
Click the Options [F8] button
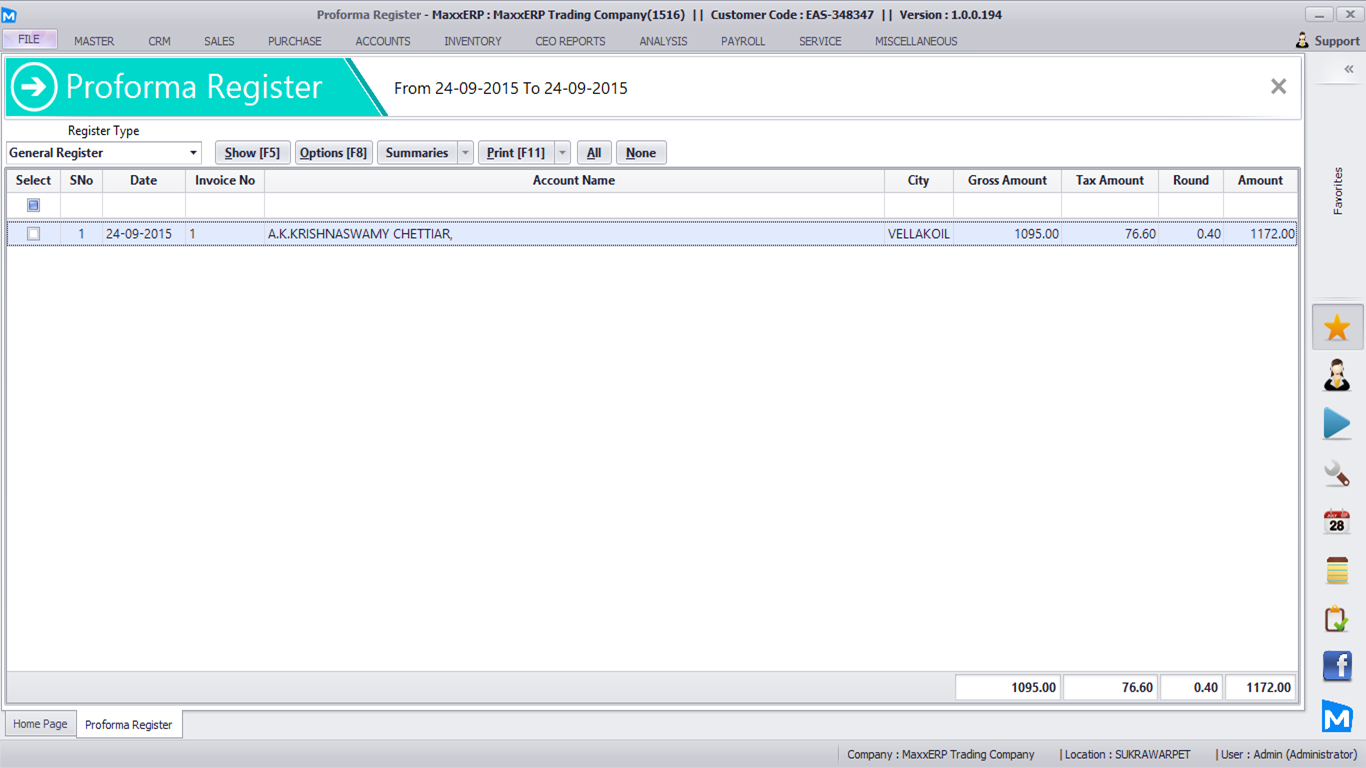(x=333, y=153)
